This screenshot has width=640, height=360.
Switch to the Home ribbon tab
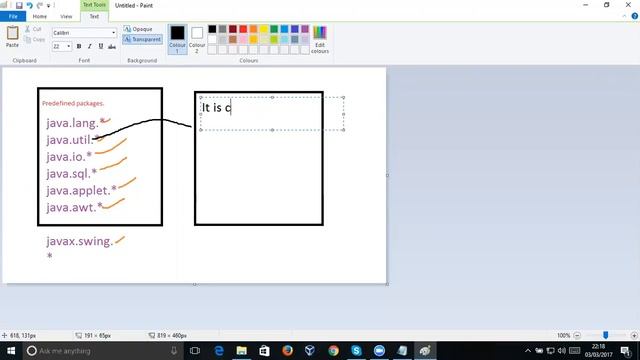click(x=40, y=16)
